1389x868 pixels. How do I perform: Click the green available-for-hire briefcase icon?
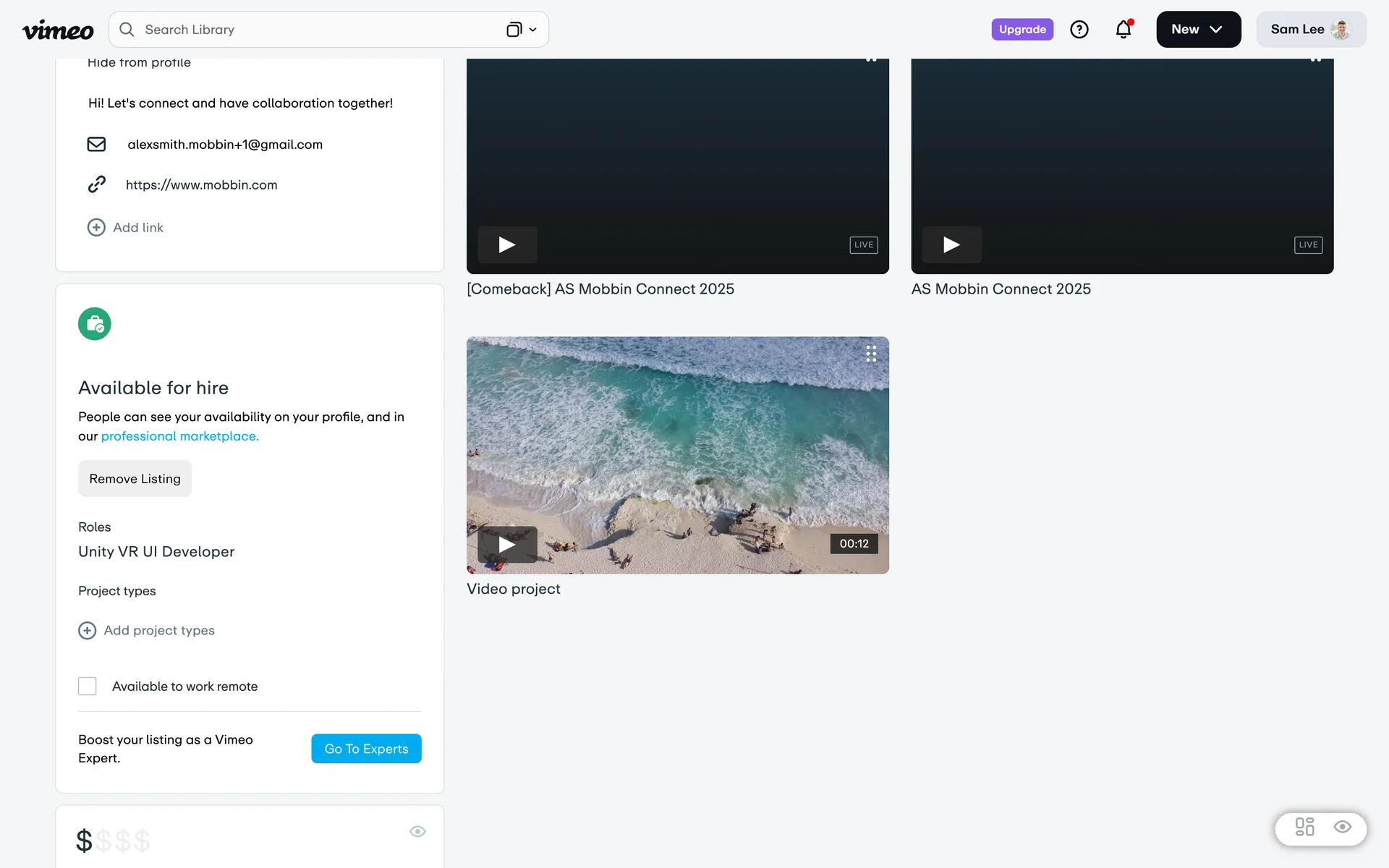(95, 324)
